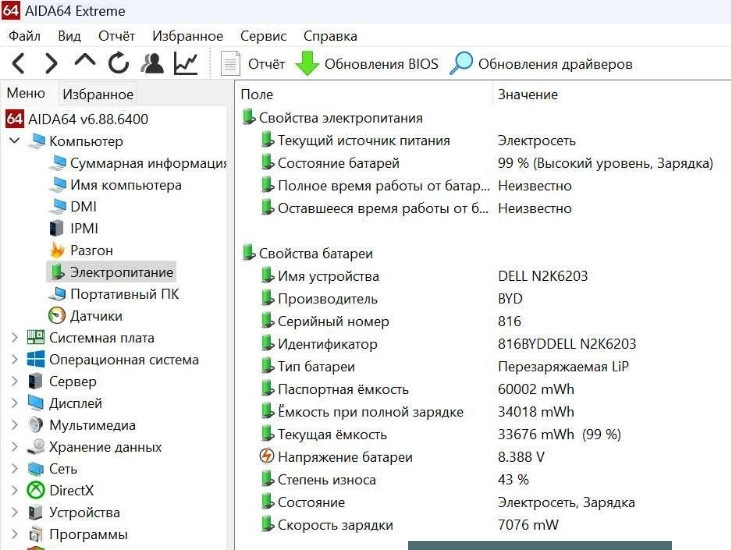
Task: Click the Системная плата motherboard icon
Action: (36, 338)
